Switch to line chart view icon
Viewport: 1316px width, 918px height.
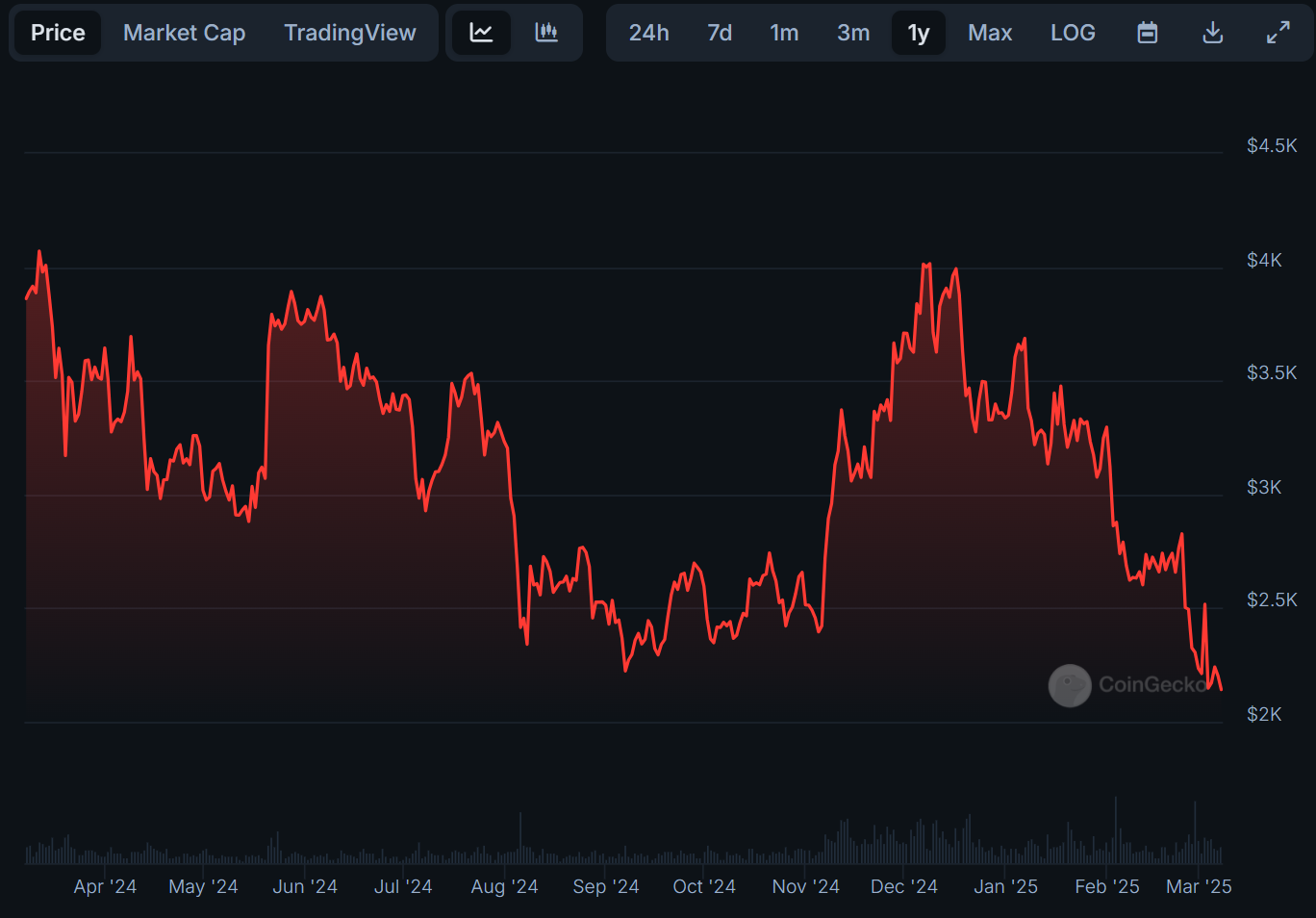coord(481,33)
